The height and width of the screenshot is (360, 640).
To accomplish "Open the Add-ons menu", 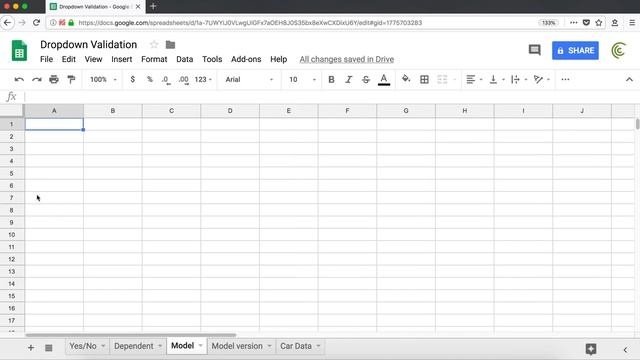I will click(x=246, y=59).
